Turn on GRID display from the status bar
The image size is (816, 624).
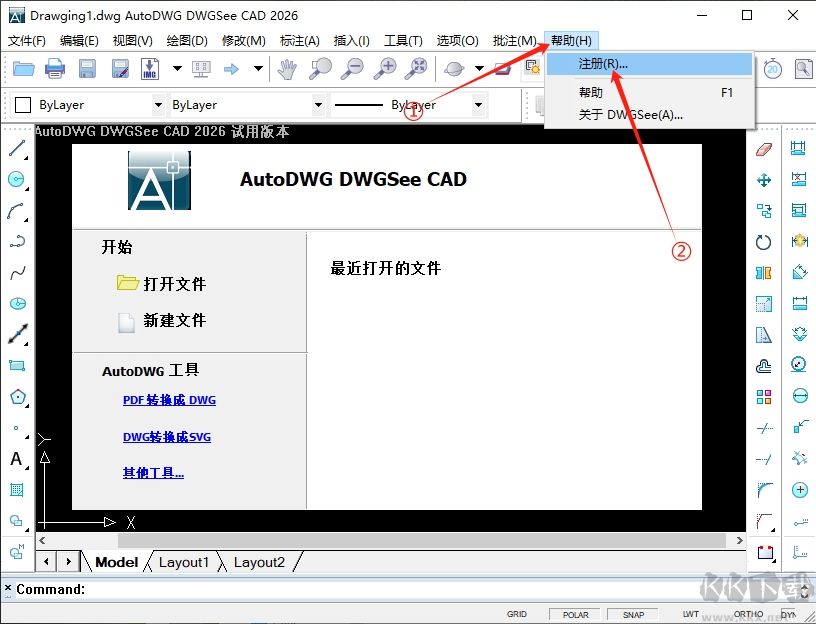(x=517, y=614)
